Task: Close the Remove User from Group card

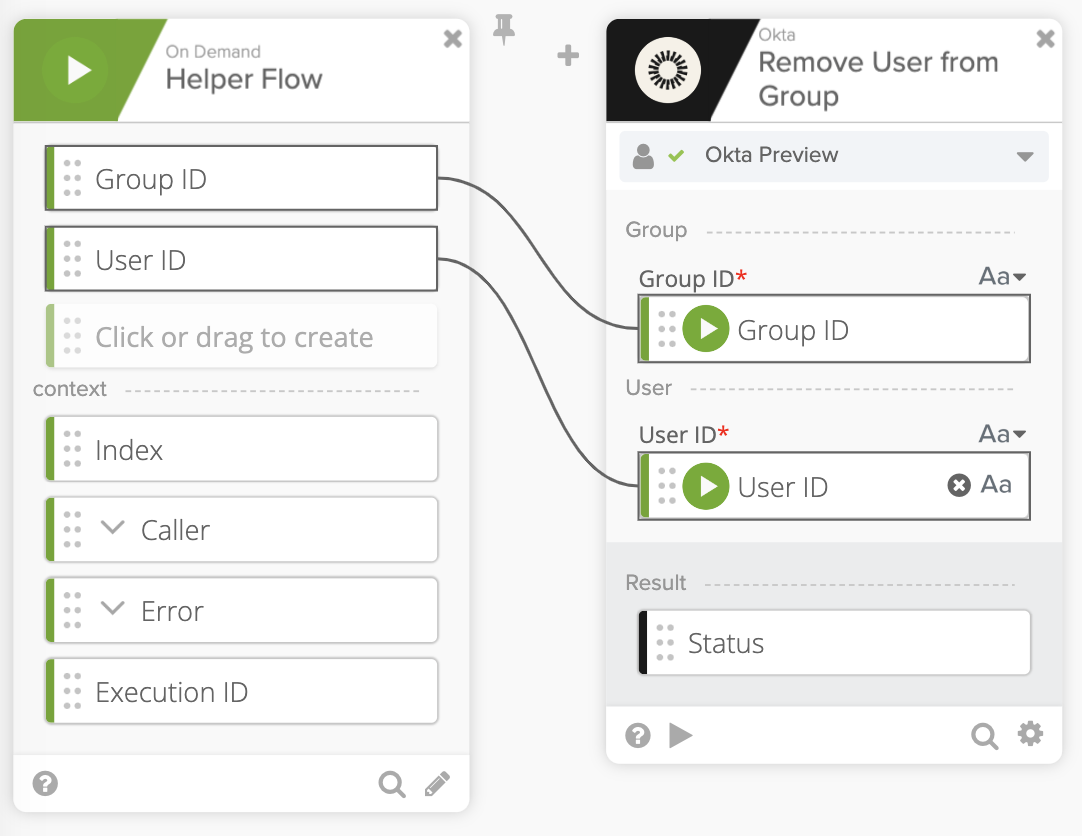Action: 1045,39
